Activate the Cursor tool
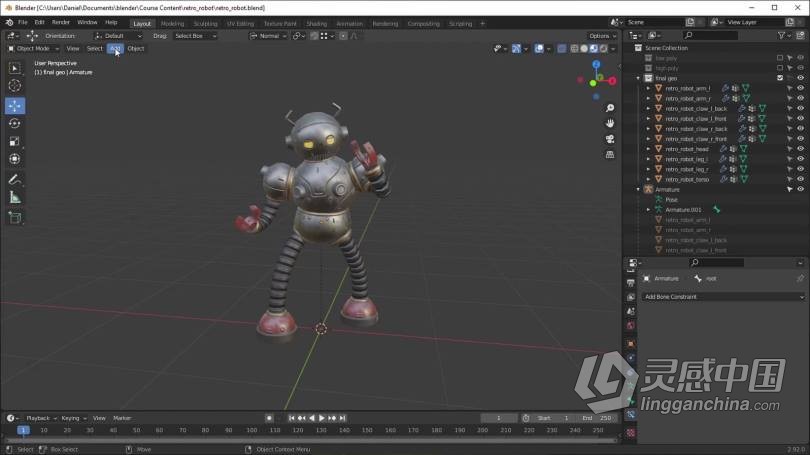Viewport: 810px width, 455px height. tap(14, 86)
